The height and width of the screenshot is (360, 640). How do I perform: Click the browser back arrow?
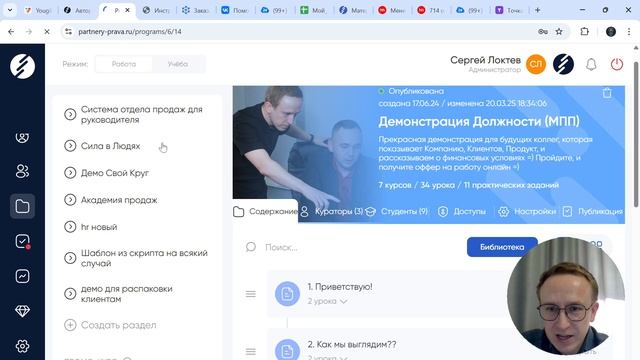(11, 31)
